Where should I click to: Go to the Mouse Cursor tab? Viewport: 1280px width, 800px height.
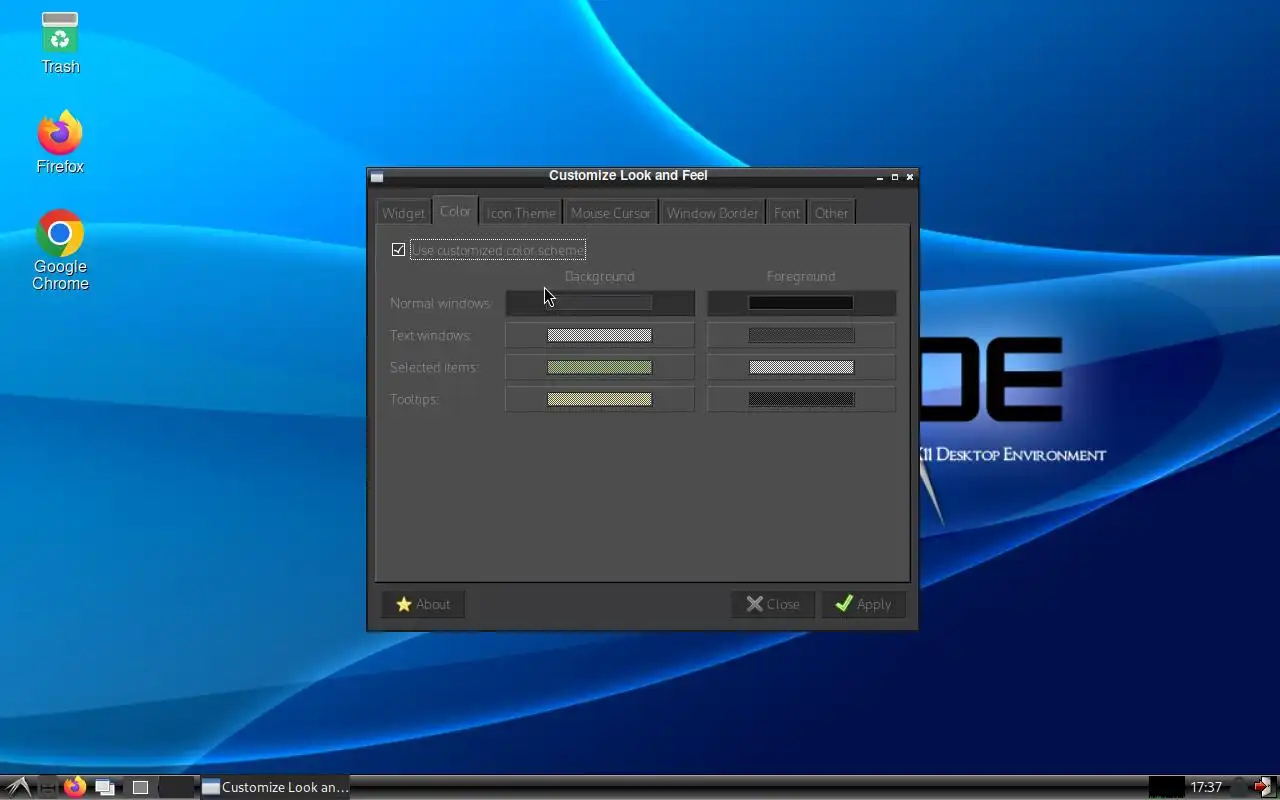pyautogui.click(x=611, y=213)
